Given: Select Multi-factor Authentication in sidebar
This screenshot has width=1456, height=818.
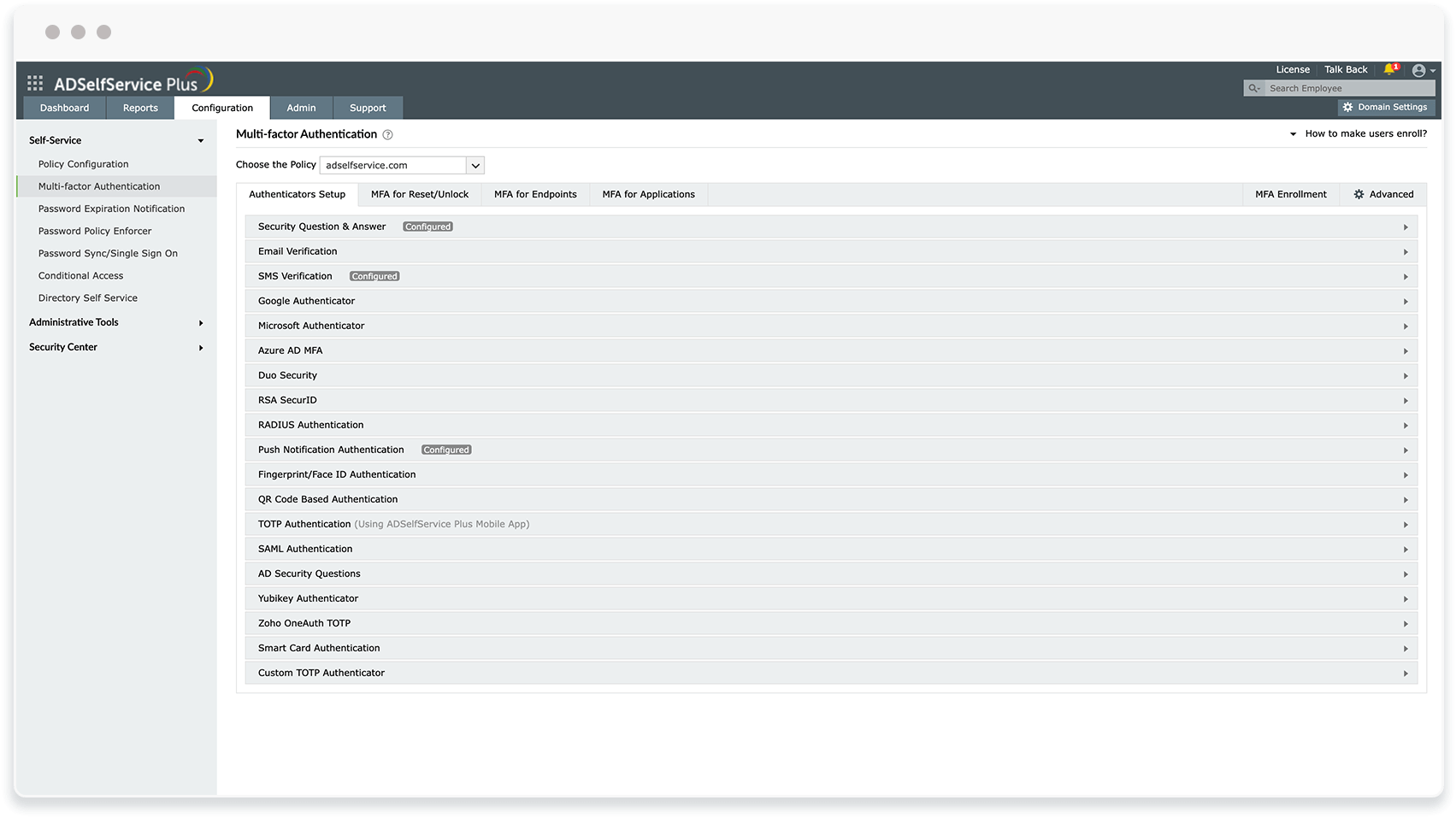Looking at the screenshot, I should [x=117, y=186].
